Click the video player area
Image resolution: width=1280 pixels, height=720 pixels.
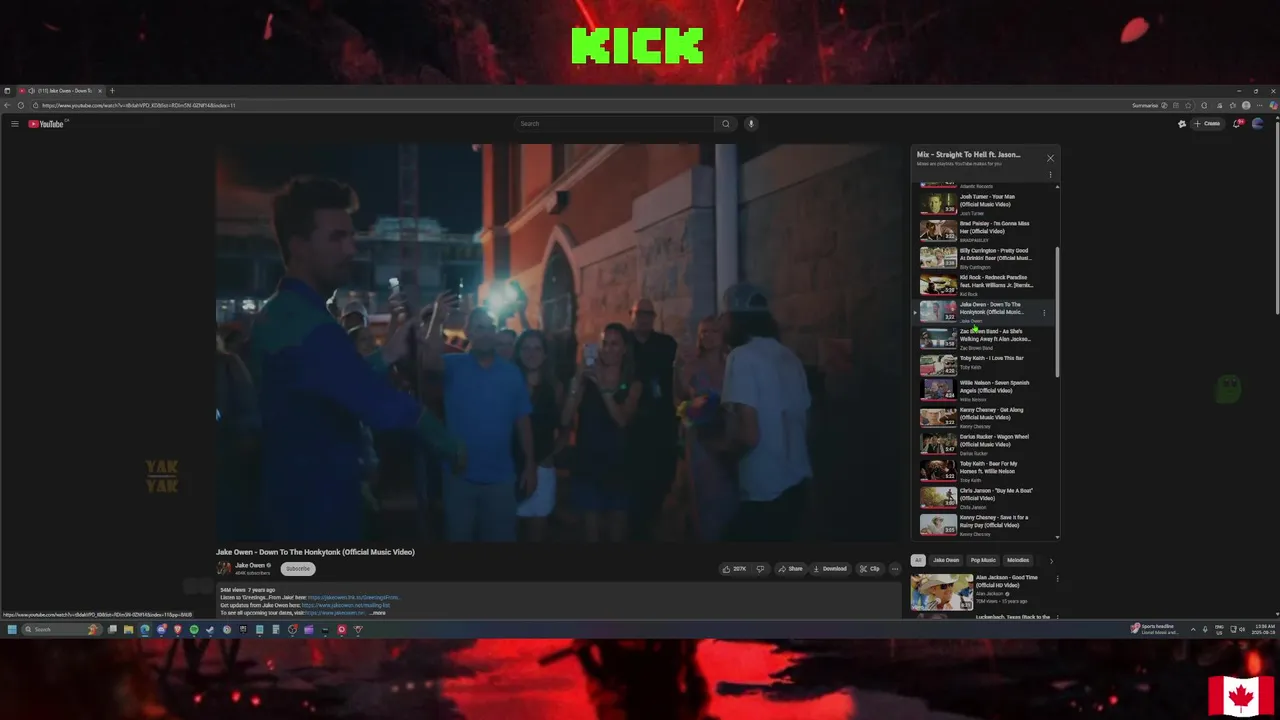[x=558, y=343]
